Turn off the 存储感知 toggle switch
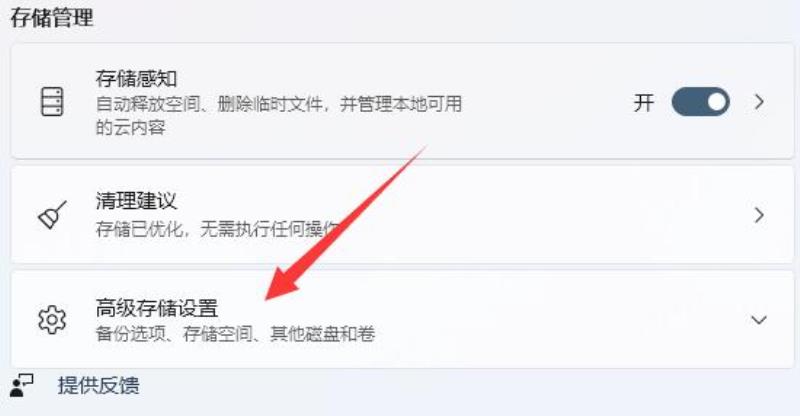The image size is (800, 416). click(x=701, y=102)
